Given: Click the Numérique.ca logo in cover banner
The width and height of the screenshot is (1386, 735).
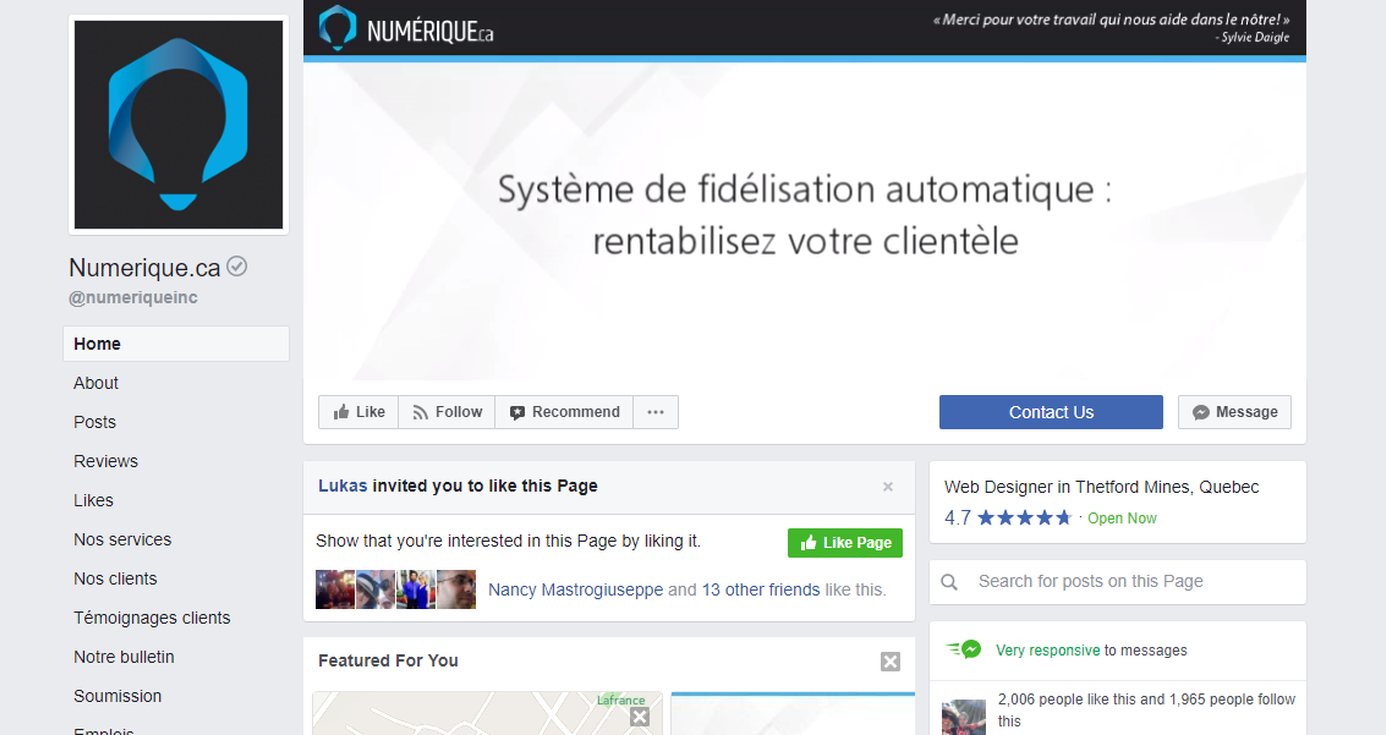Looking at the screenshot, I should tap(406, 28).
